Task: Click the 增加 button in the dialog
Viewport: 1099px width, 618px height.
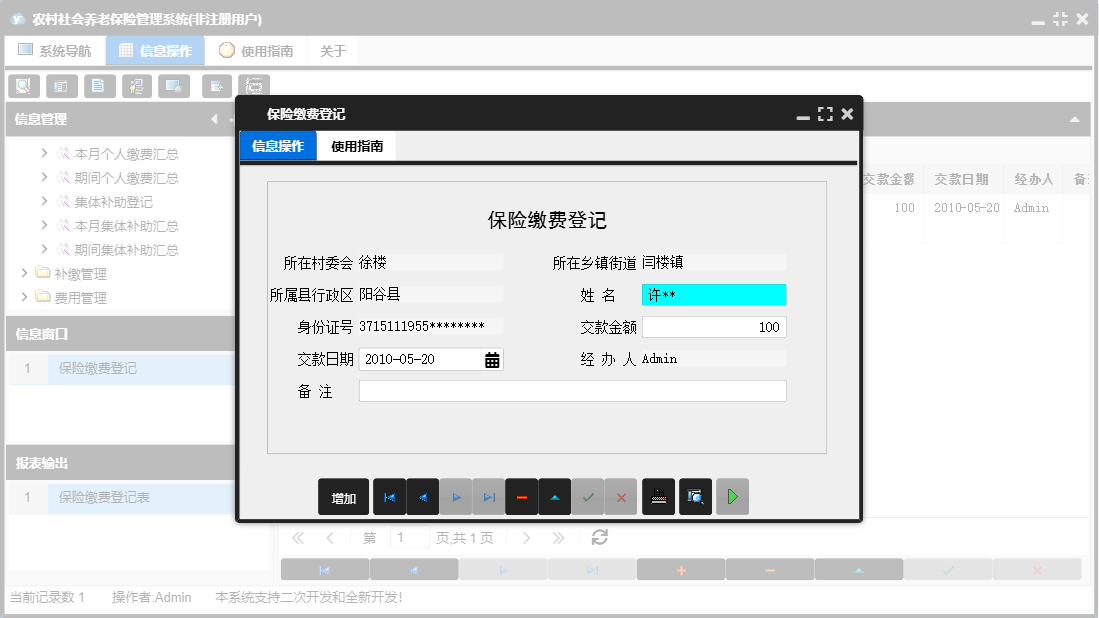Action: click(343, 496)
